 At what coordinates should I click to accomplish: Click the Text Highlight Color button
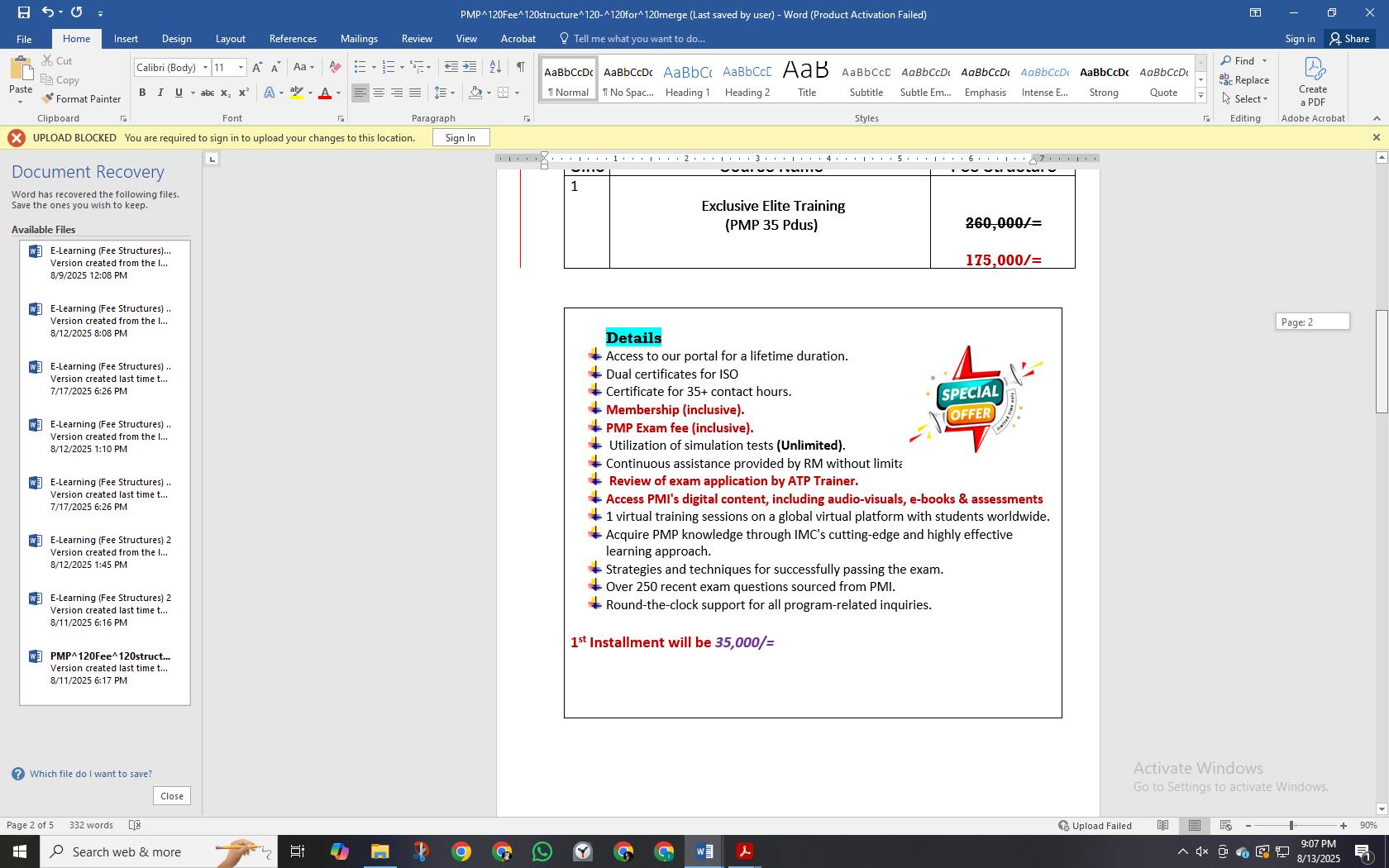(297, 93)
